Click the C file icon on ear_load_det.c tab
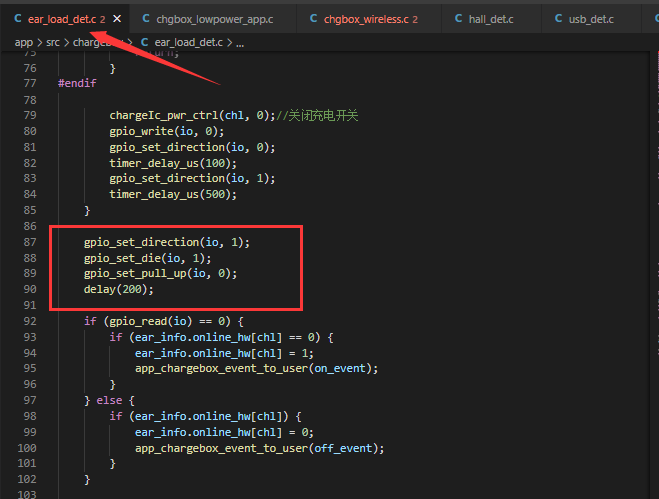The height and width of the screenshot is (499, 659). [x=18, y=18]
